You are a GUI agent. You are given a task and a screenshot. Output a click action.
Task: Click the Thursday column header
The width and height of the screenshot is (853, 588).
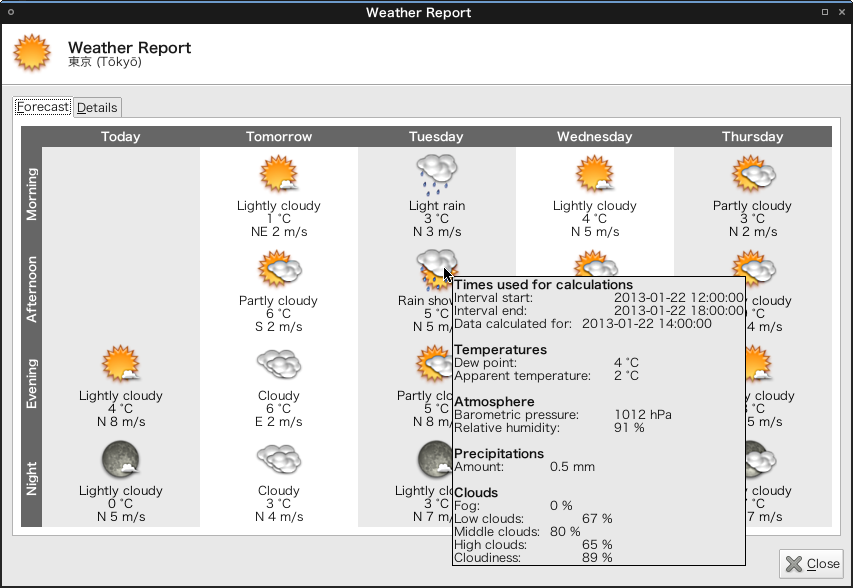coord(752,137)
